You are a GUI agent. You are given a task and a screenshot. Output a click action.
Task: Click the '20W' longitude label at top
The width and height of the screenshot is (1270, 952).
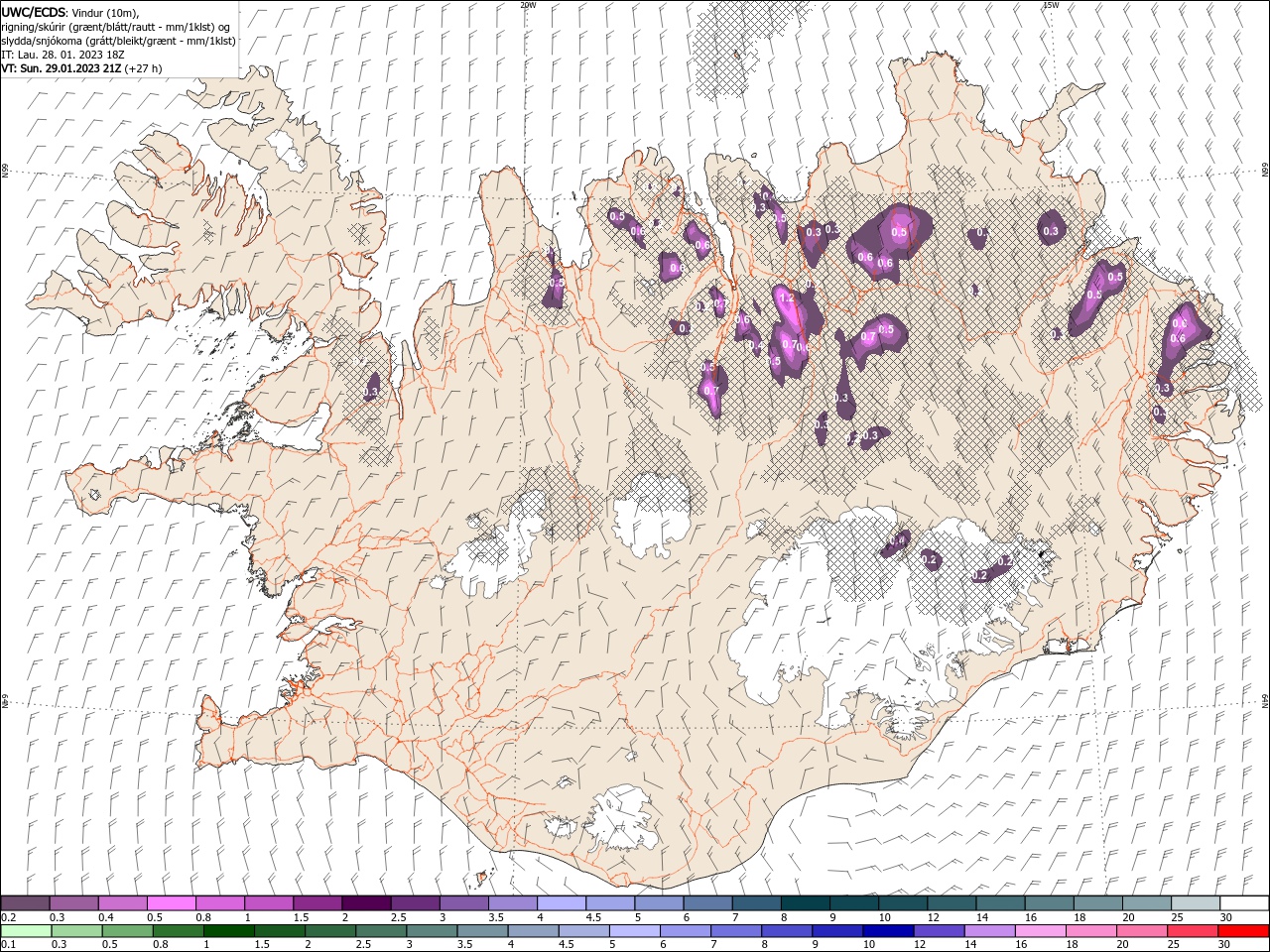tap(528, 5)
